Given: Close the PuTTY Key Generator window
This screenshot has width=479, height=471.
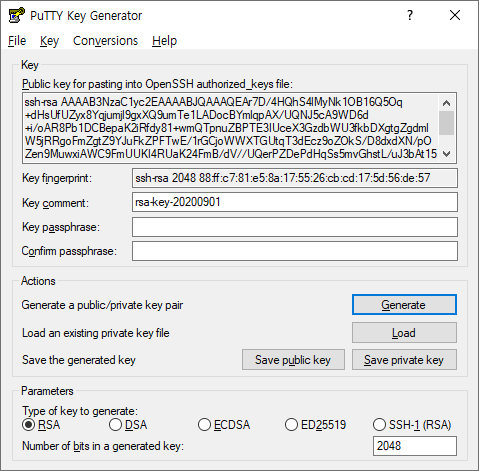Looking at the screenshot, I should (x=455, y=15).
